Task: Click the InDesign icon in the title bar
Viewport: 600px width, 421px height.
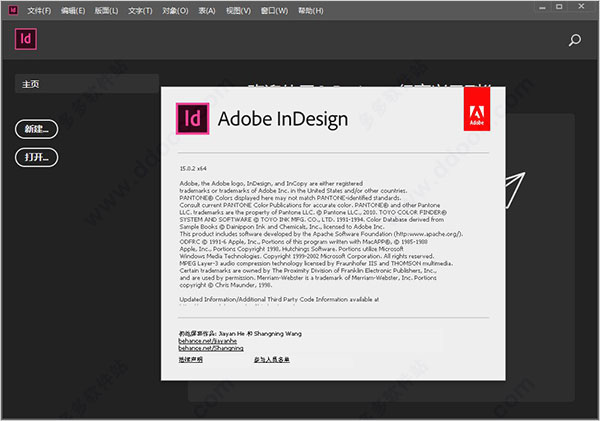Action: point(13,10)
